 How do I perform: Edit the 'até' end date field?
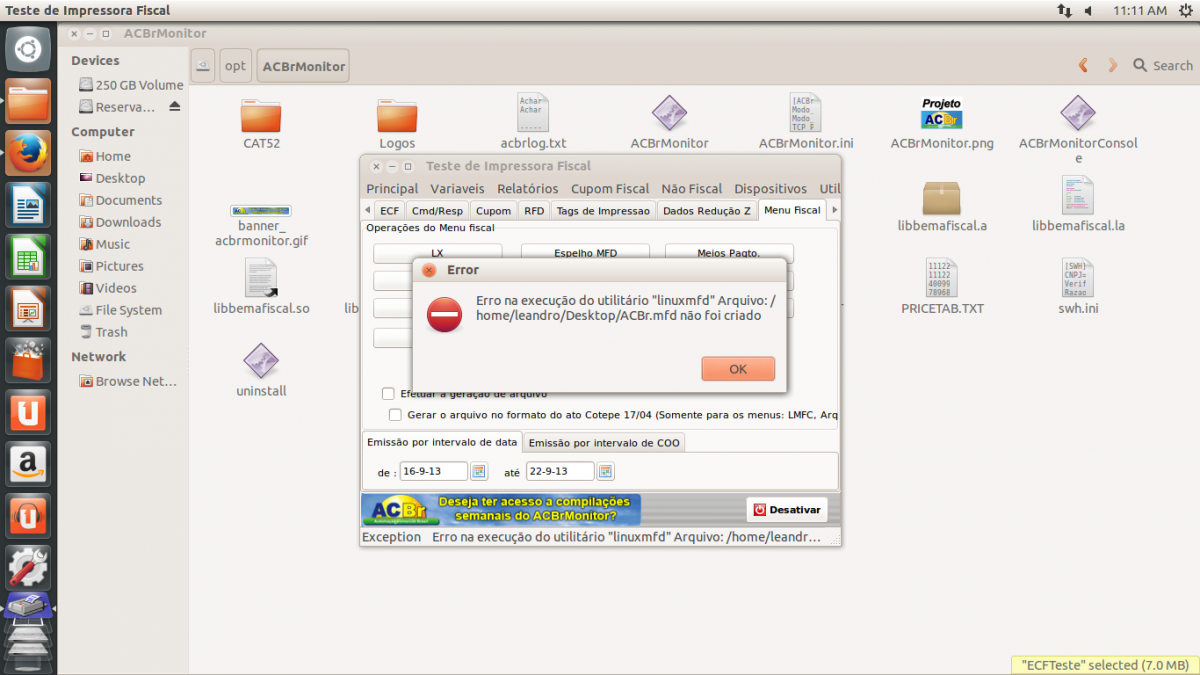pos(560,471)
